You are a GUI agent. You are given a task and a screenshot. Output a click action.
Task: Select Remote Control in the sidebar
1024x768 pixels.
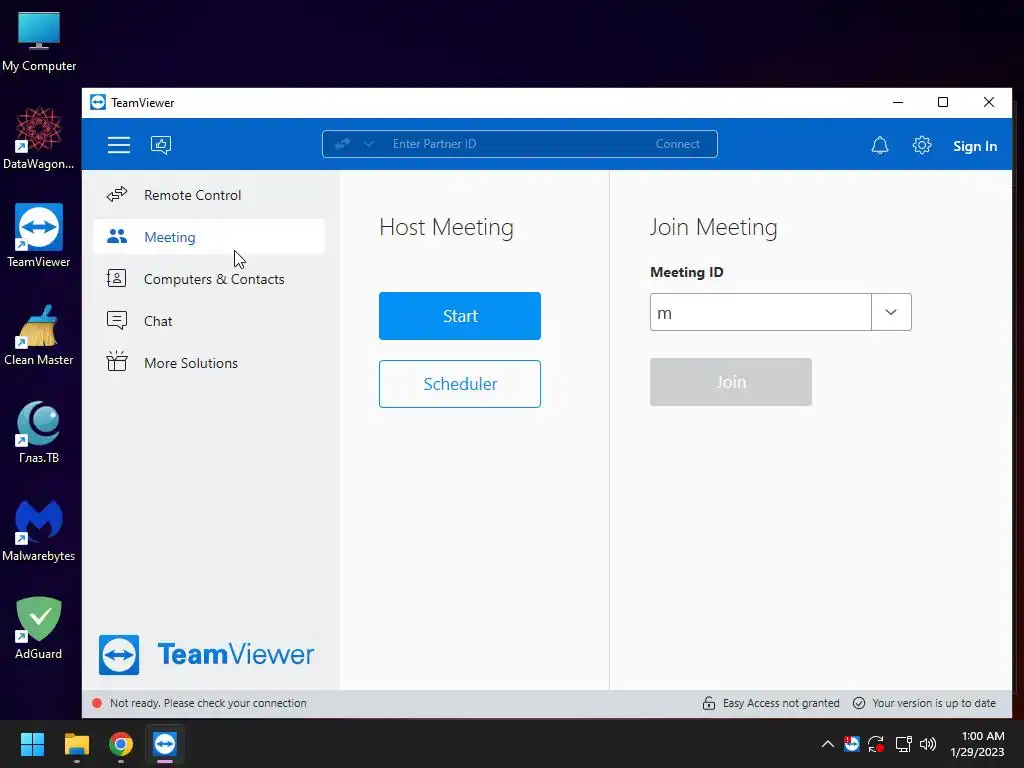[x=209, y=195]
